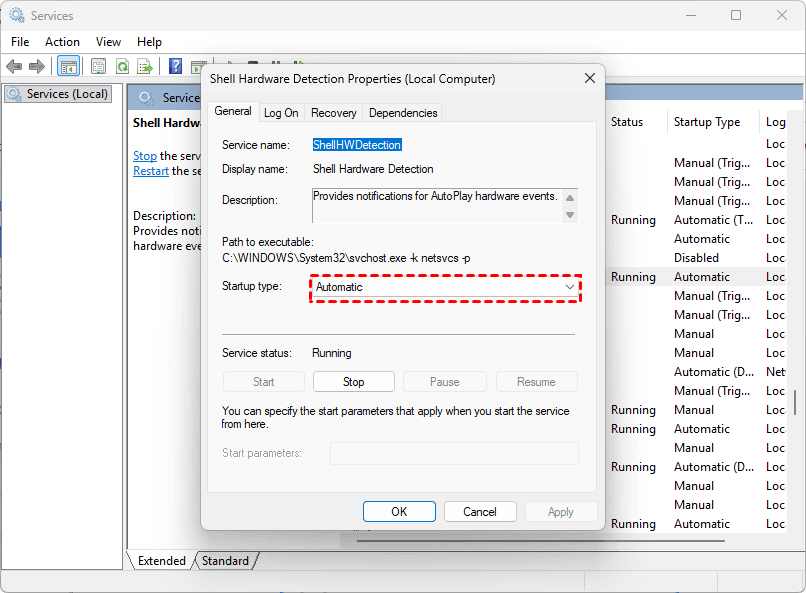Switch to the Log On tab
The height and width of the screenshot is (593, 806).
(x=281, y=113)
